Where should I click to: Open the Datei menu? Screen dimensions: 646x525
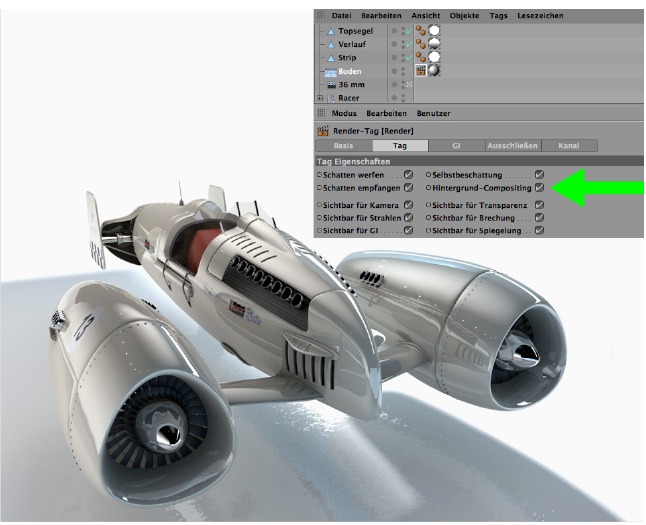click(x=341, y=16)
